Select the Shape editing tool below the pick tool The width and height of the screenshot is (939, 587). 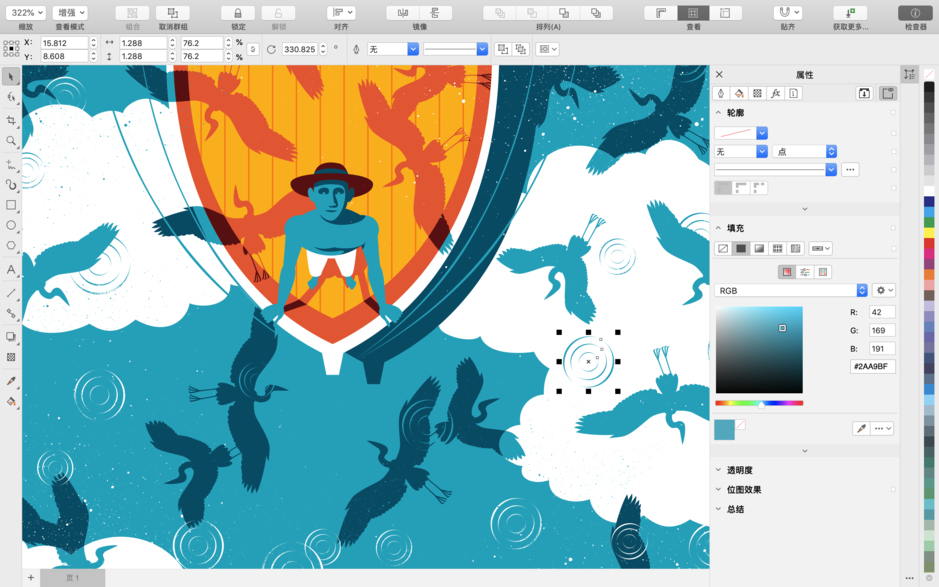11,98
